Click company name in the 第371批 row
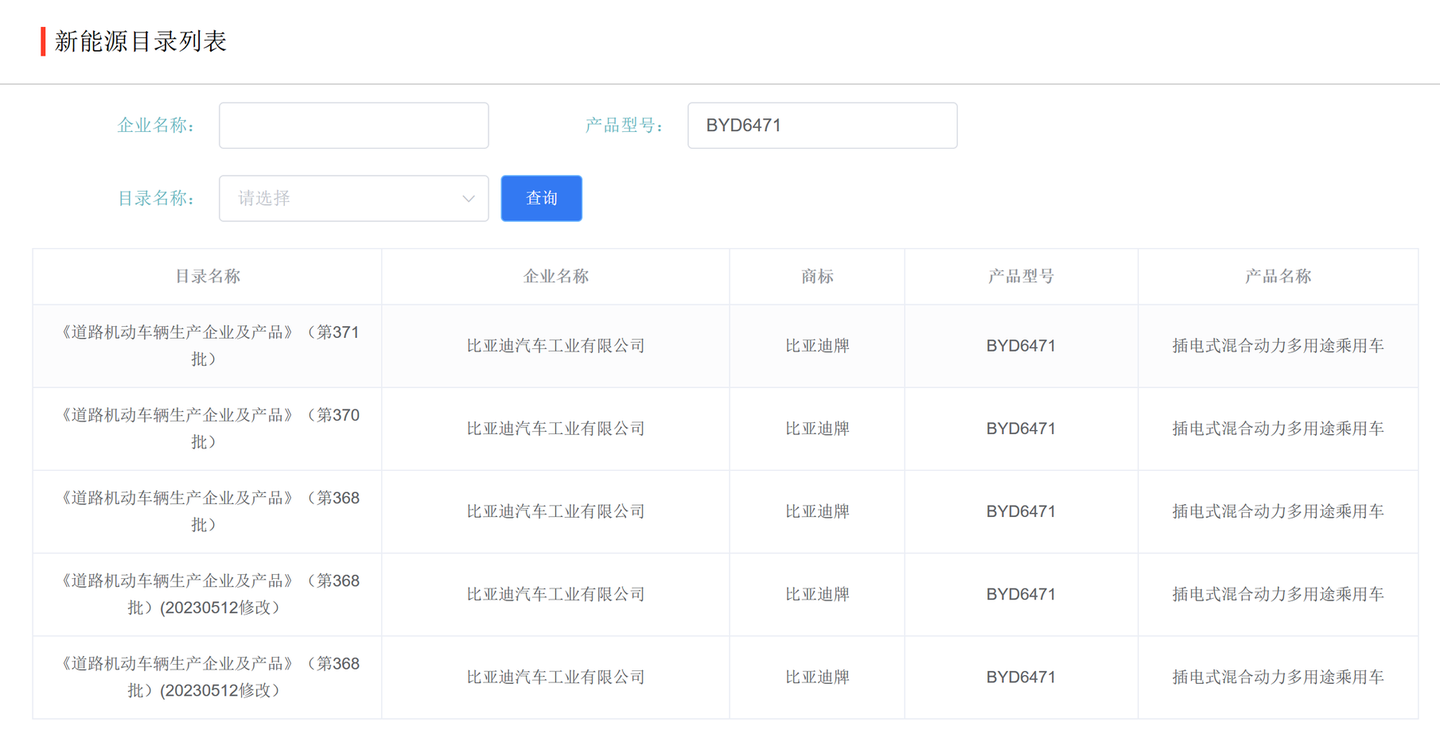The image size is (1440, 730). coord(555,346)
